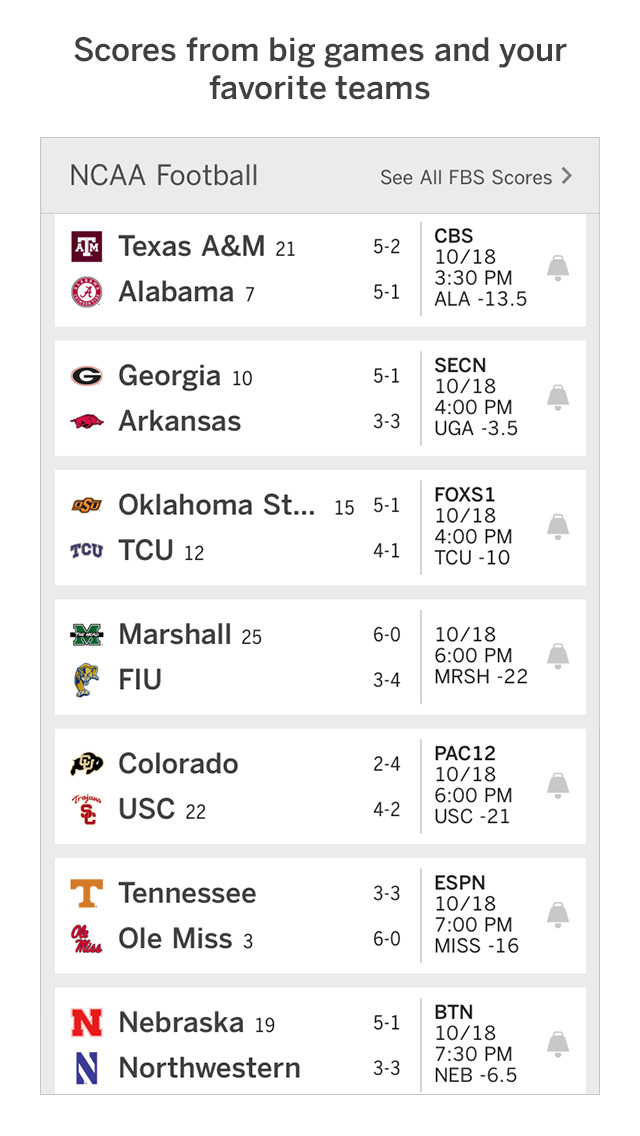Open See All FBS Scores link
Viewport: 640px width, 1136px height.
pos(466,177)
